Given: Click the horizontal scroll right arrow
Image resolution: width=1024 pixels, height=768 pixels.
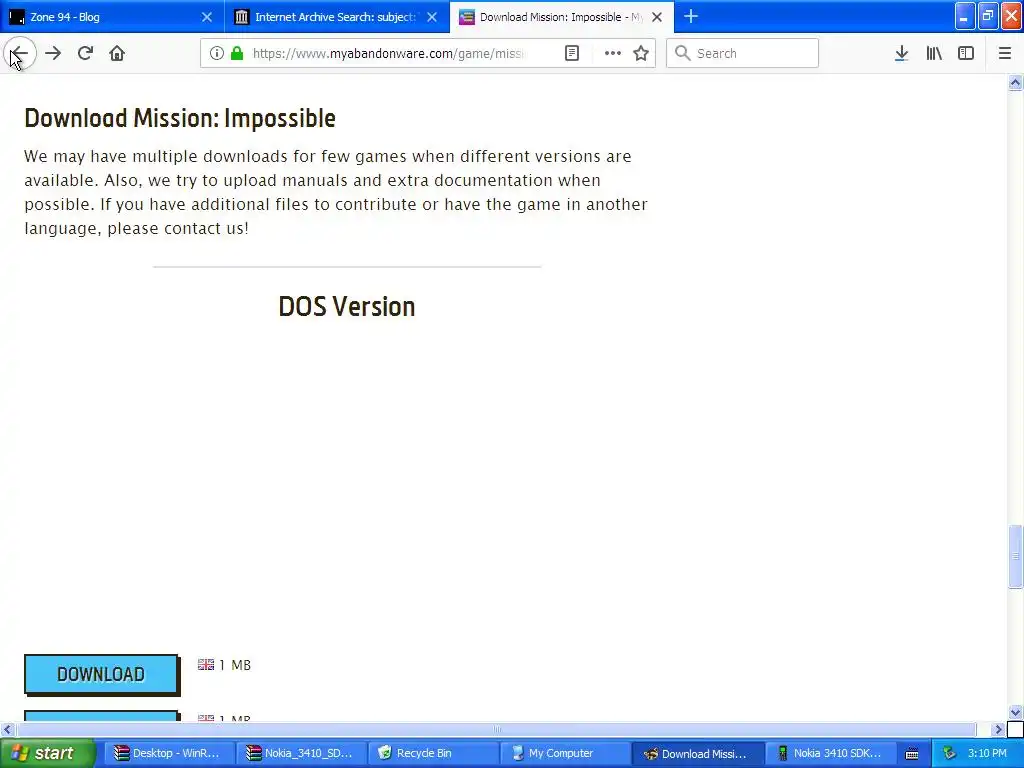Looking at the screenshot, I should 998,729.
